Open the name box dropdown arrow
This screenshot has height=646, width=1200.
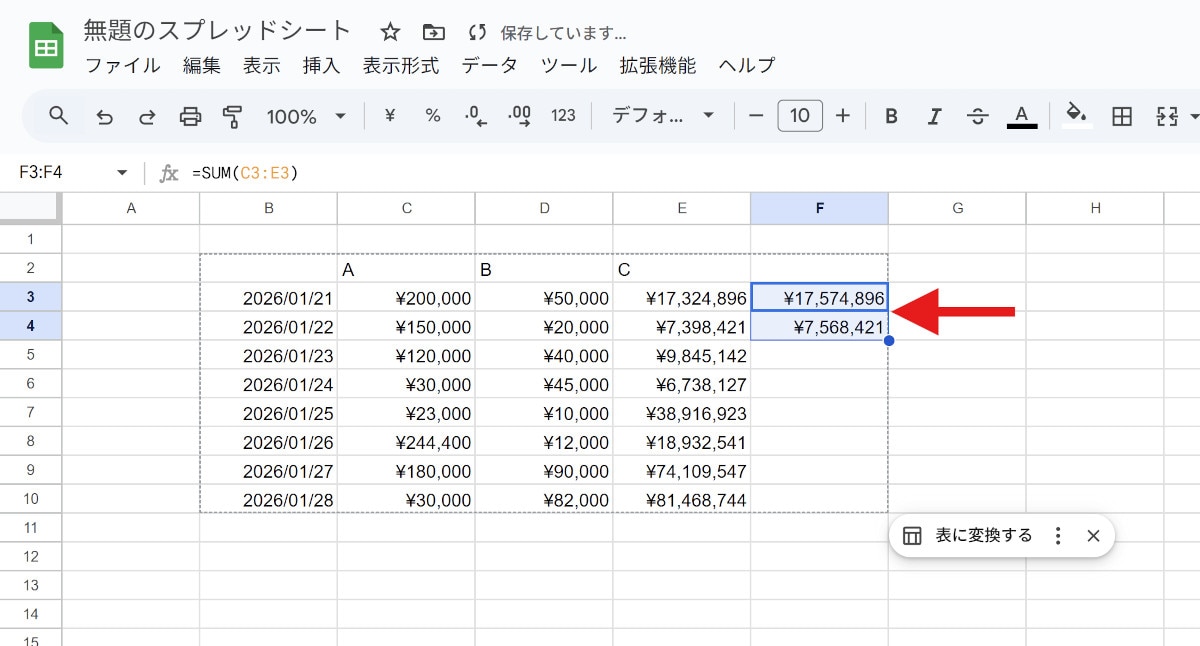tap(122, 173)
